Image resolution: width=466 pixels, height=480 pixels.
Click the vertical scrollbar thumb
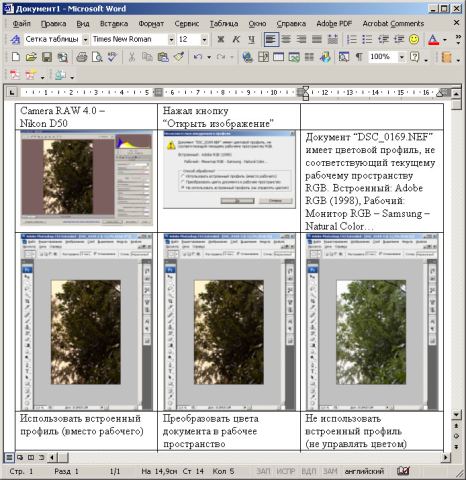pyautogui.click(x=456, y=104)
